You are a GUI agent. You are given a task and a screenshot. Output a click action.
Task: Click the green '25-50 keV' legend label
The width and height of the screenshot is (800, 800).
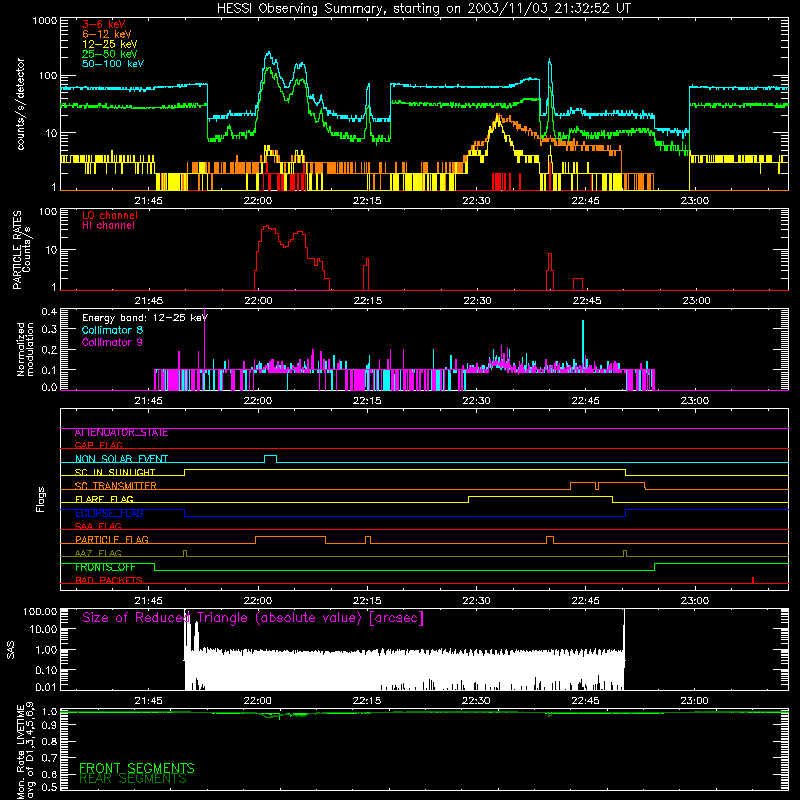[110, 54]
